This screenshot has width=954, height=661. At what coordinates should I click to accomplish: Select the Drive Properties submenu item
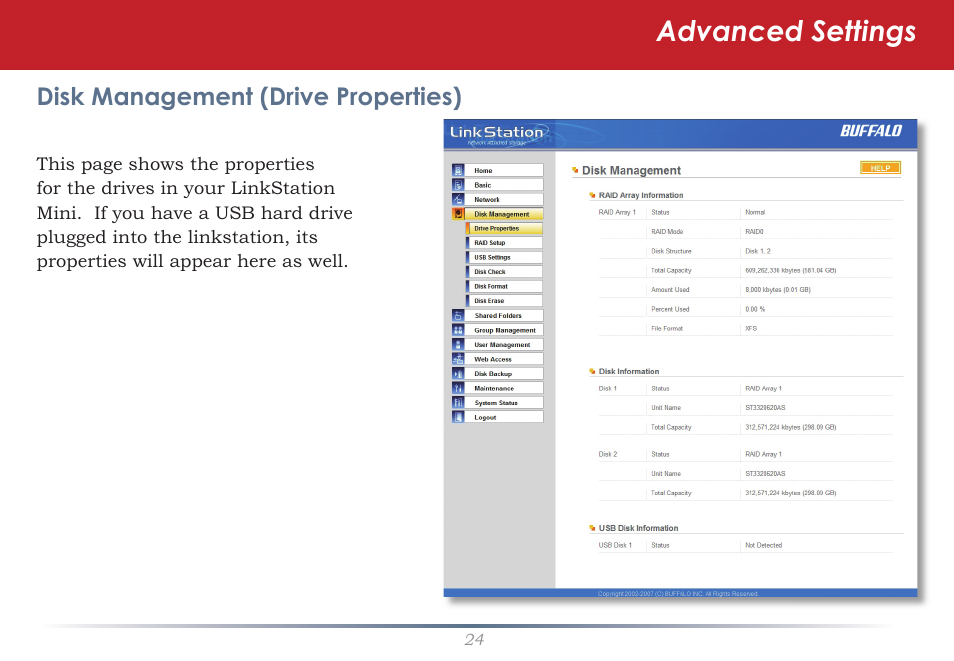[x=504, y=229]
